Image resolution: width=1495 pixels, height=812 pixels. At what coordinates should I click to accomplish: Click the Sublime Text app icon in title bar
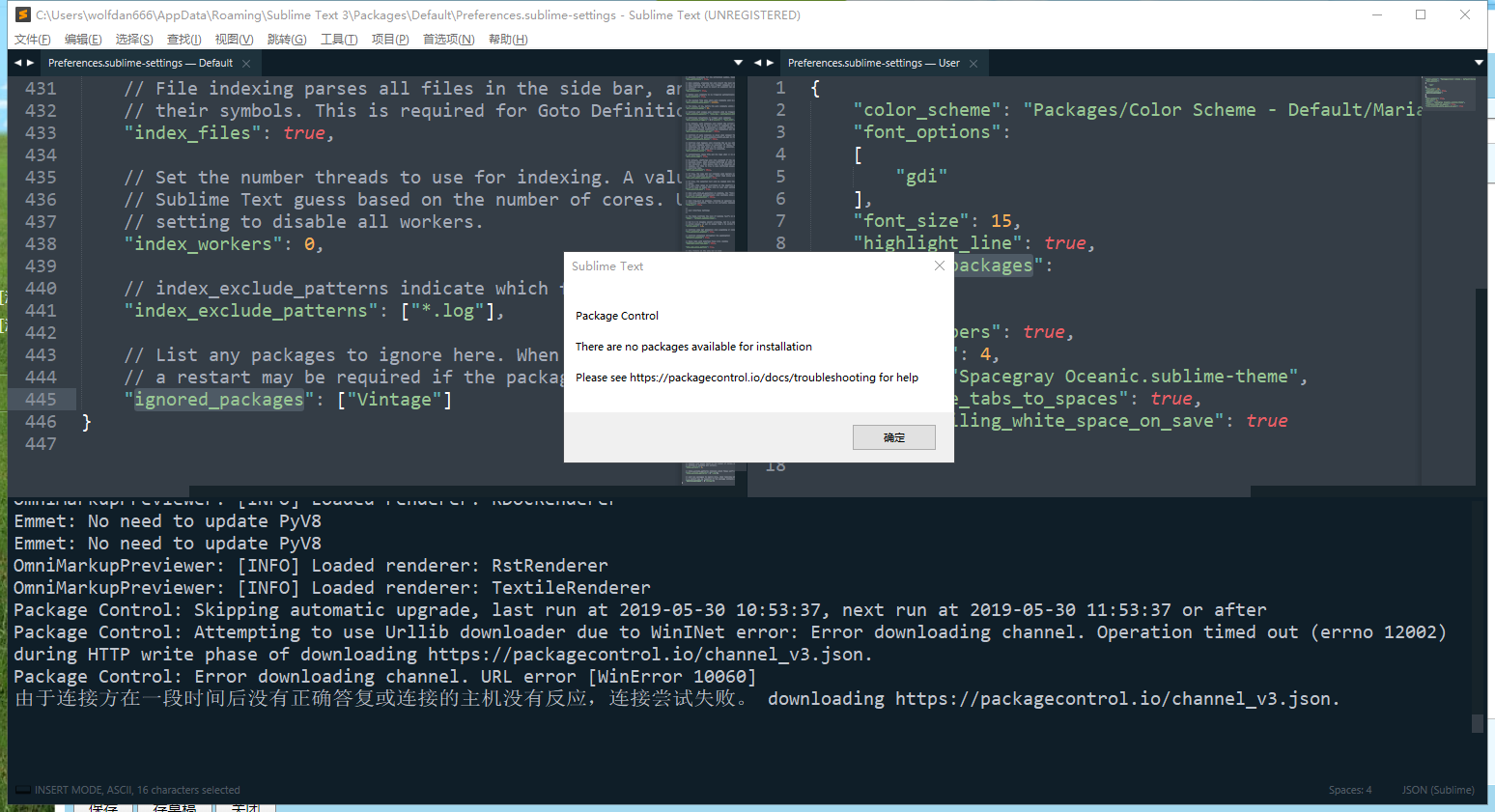tap(23, 14)
